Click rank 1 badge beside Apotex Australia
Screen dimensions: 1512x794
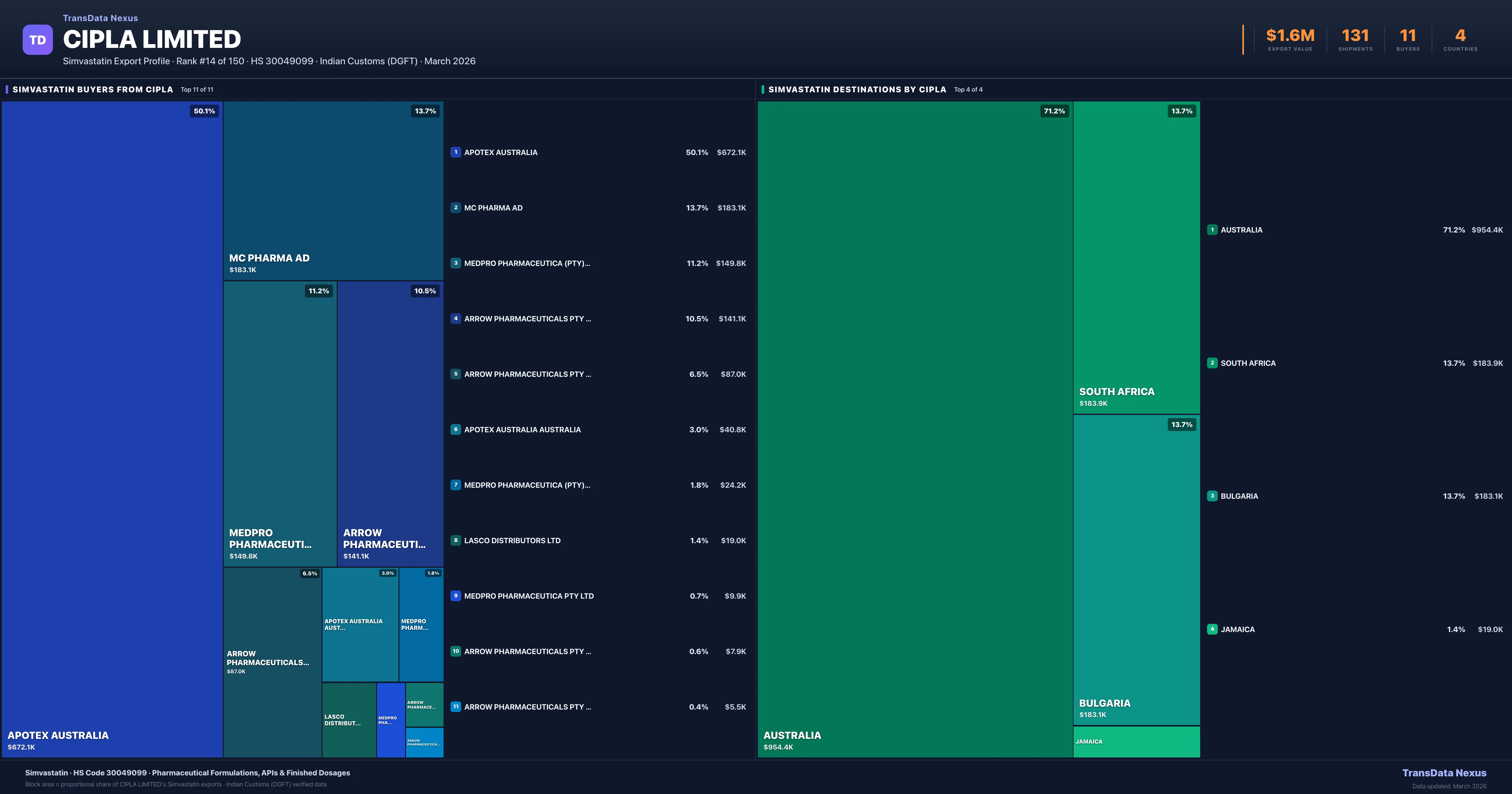[x=455, y=152]
